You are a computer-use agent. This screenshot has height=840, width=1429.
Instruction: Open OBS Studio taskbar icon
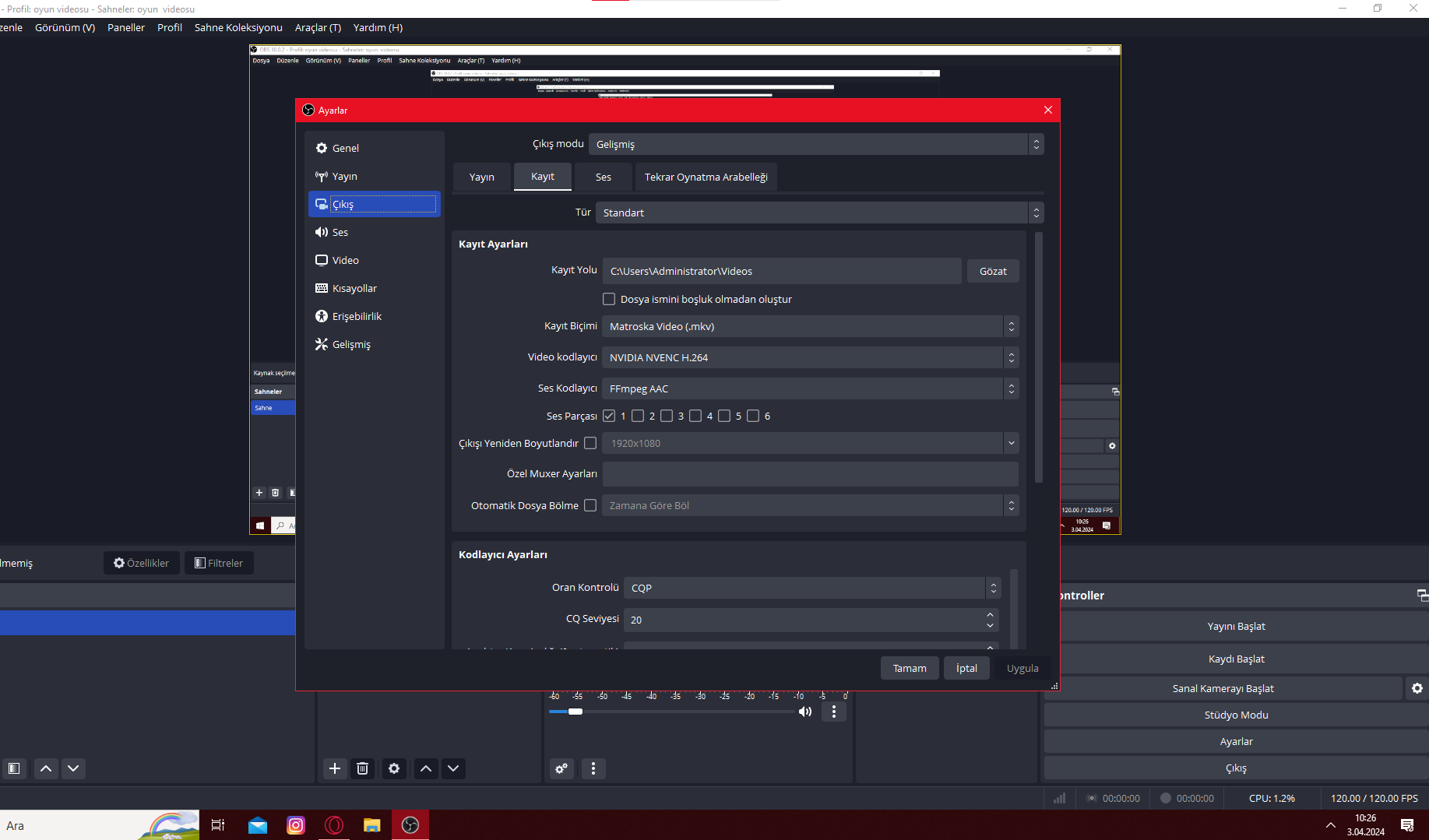click(410, 825)
